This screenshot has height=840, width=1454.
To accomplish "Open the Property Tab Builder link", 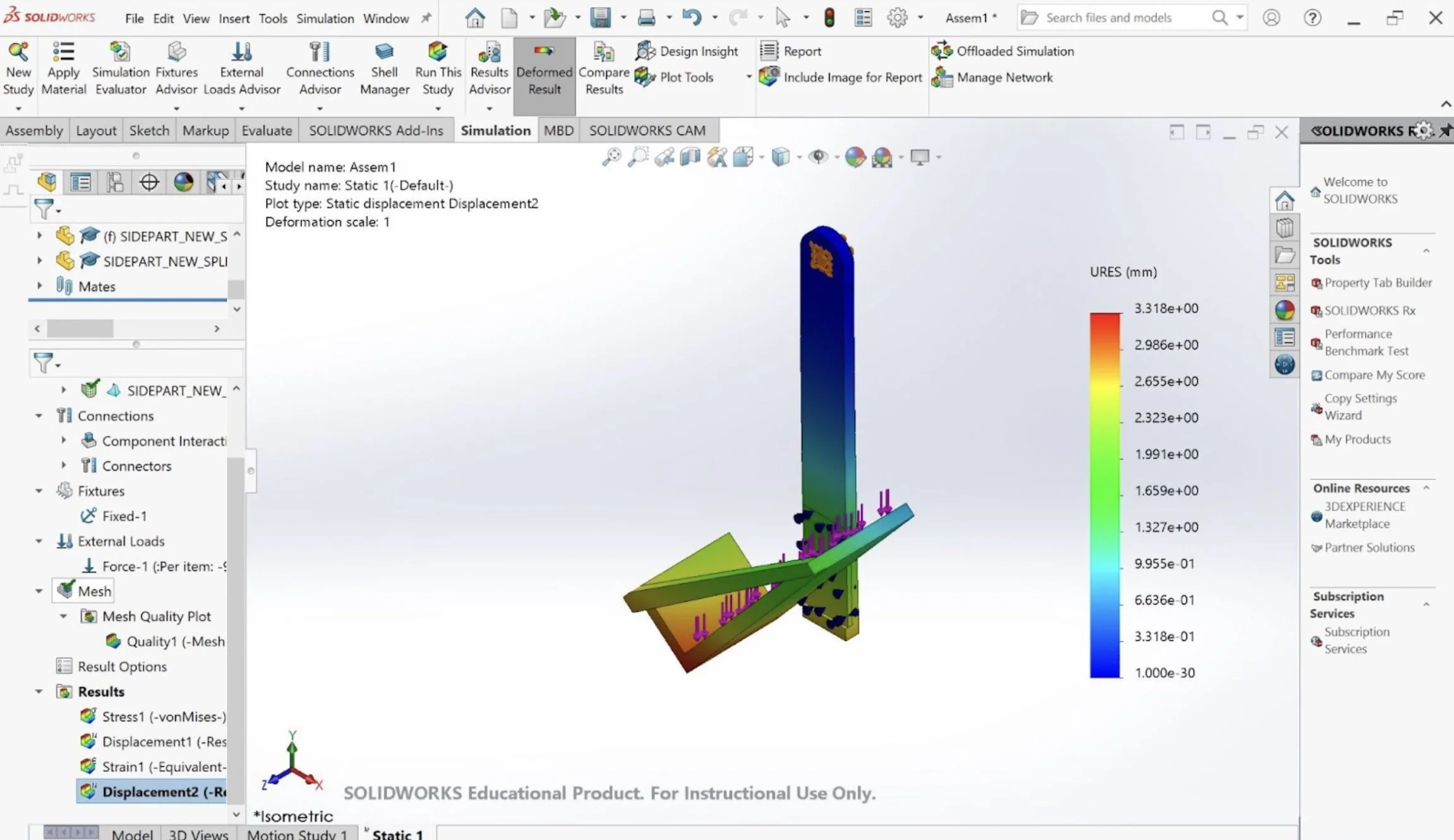I will coord(1378,283).
